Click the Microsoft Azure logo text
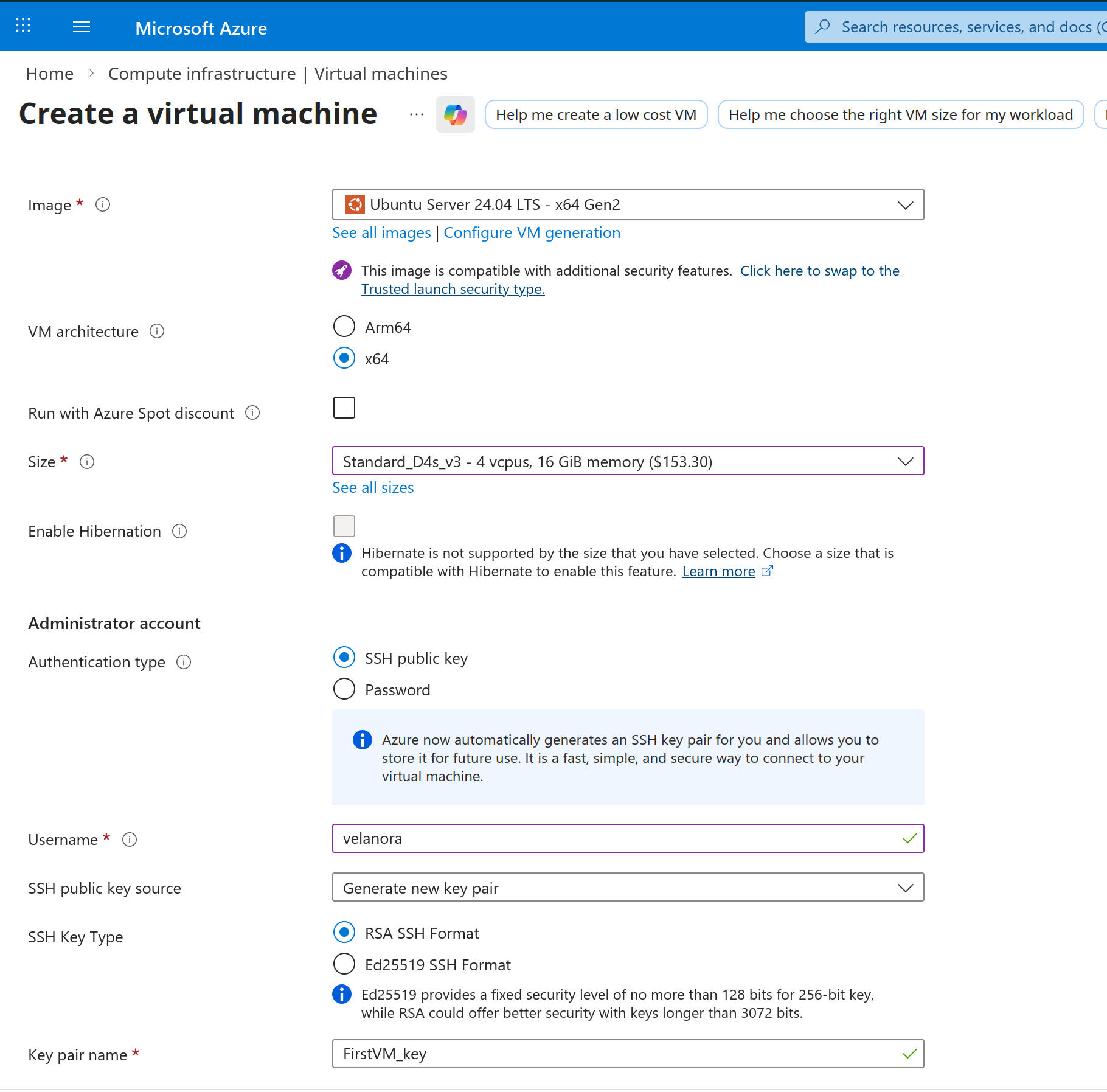 click(201, 28)
